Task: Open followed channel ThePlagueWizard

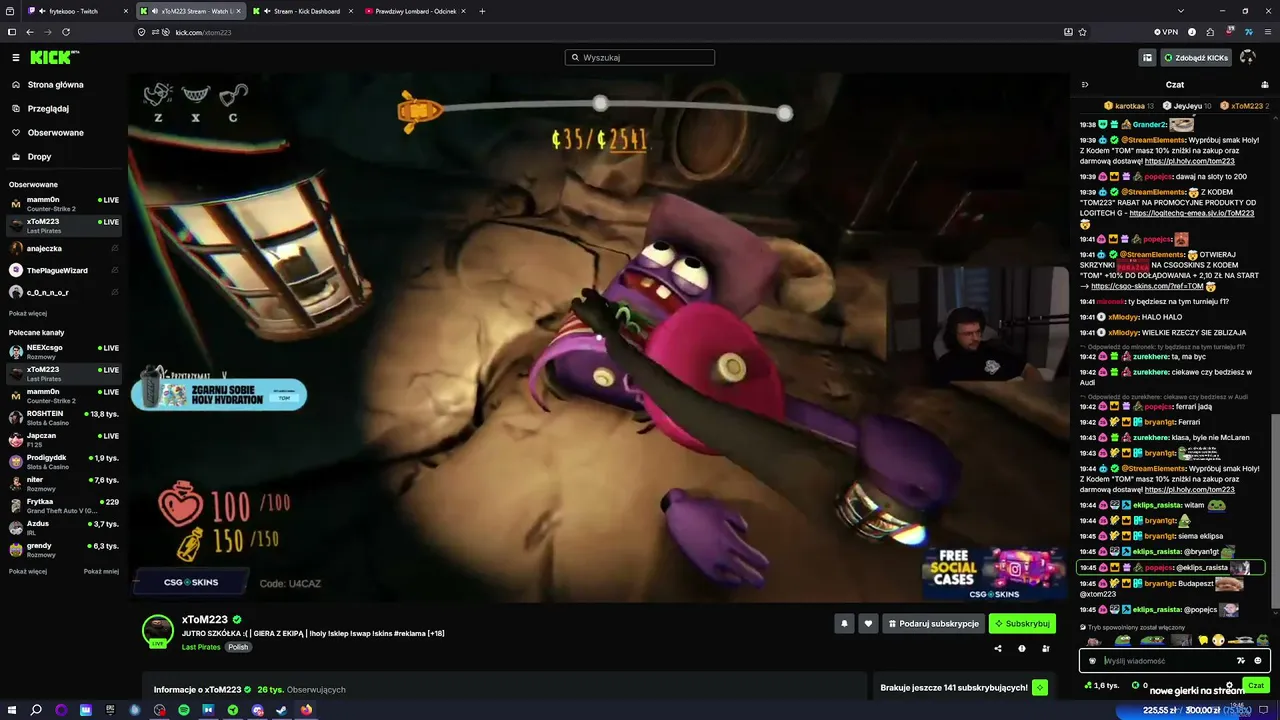Action: pyautogui.click(x=64, y=270)
